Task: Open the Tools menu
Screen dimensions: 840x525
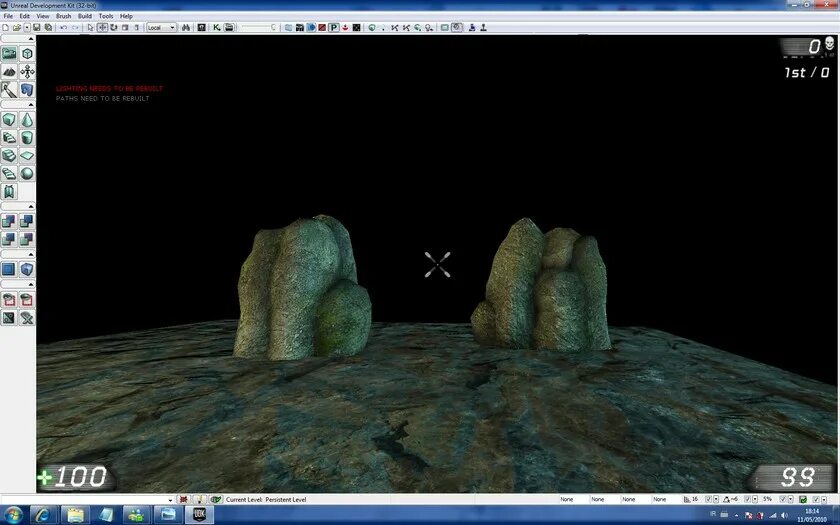Action: point(106,16)
